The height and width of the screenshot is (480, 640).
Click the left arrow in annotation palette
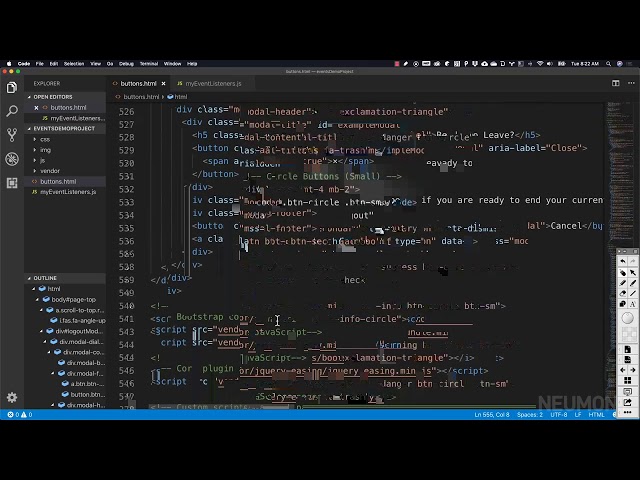pos(623,370)
